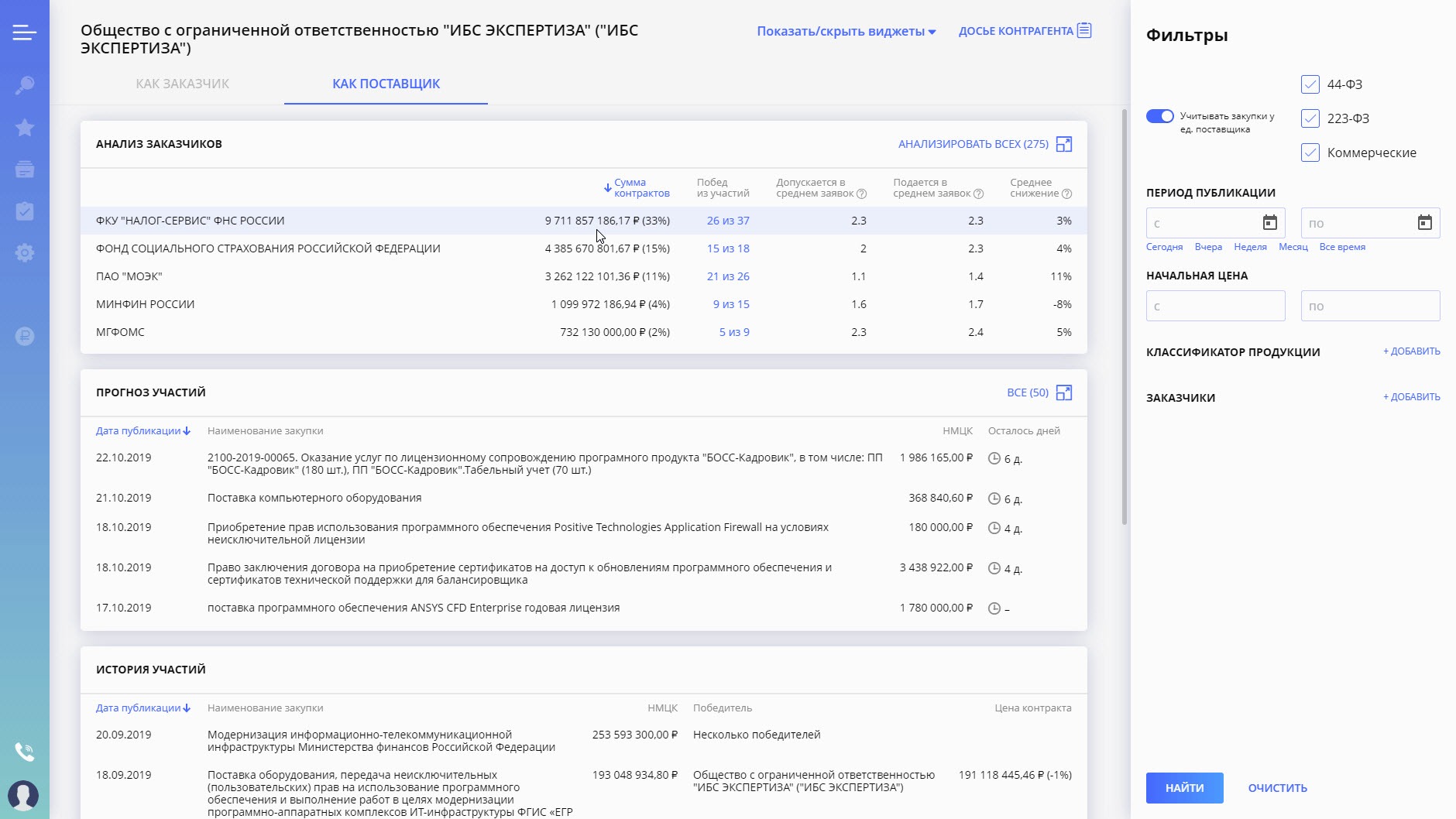Open 5 из 9 wins link

coord(734,332)
